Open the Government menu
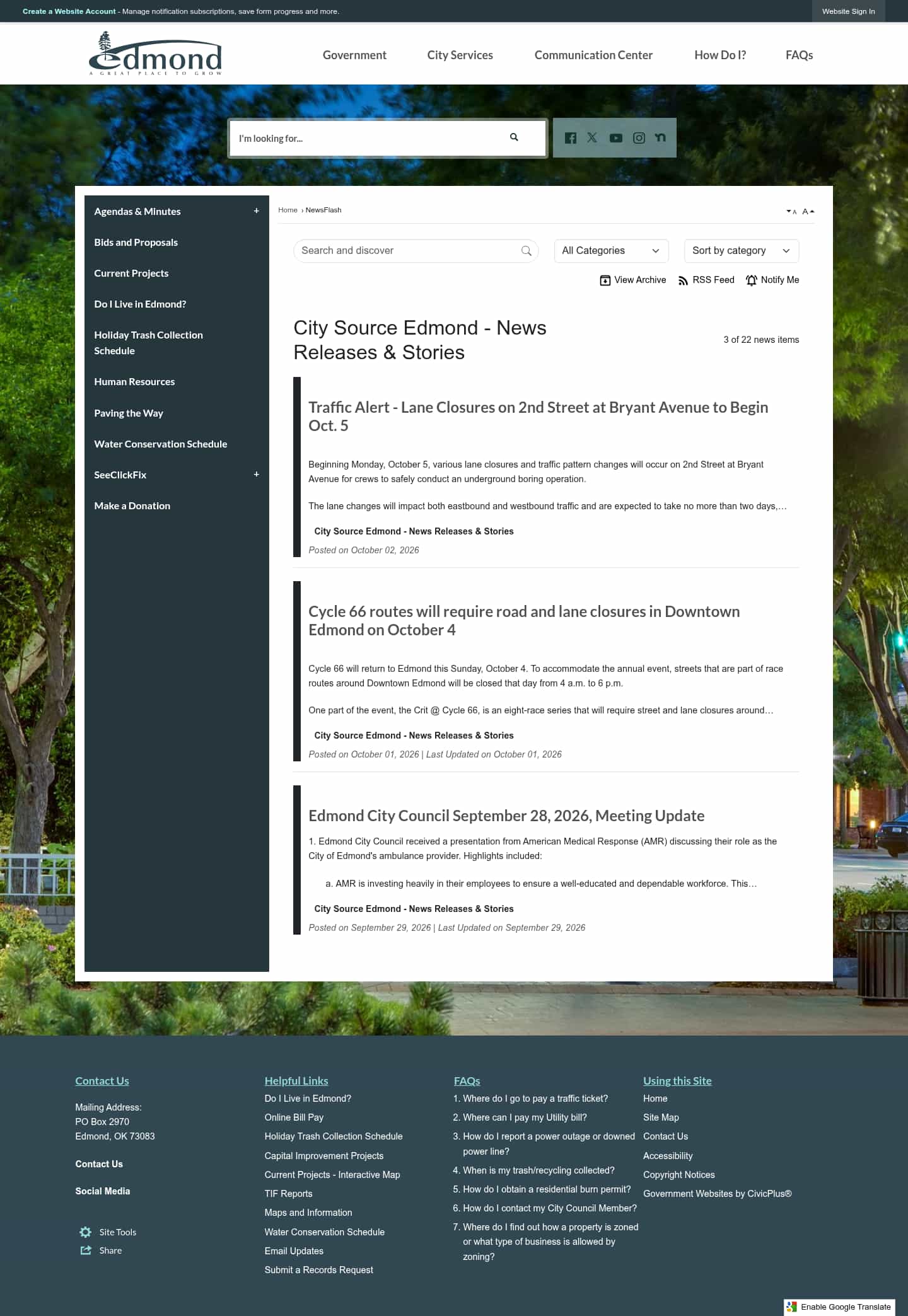 click(354, 55)
